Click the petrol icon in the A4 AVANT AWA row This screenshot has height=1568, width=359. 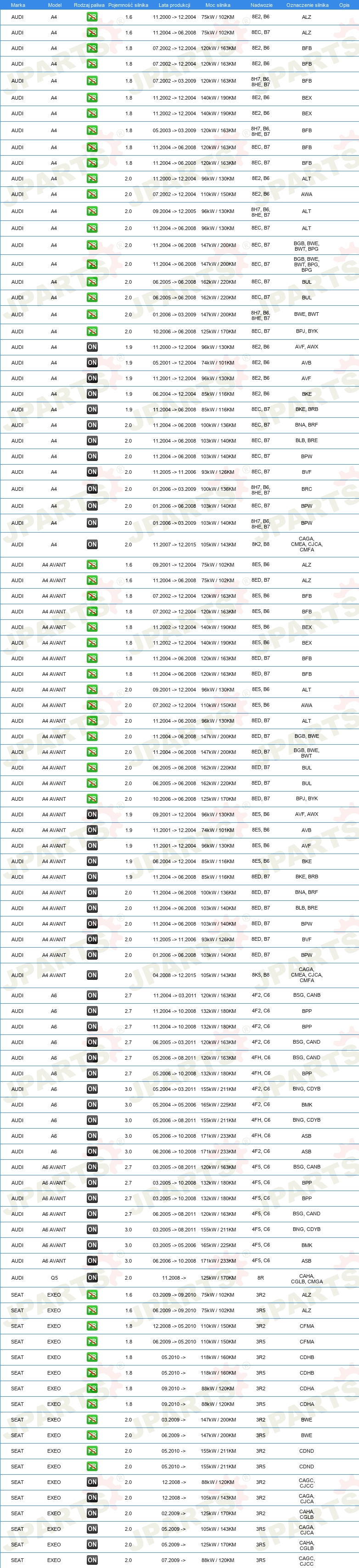pyautogui.click(x=92, y=705)
